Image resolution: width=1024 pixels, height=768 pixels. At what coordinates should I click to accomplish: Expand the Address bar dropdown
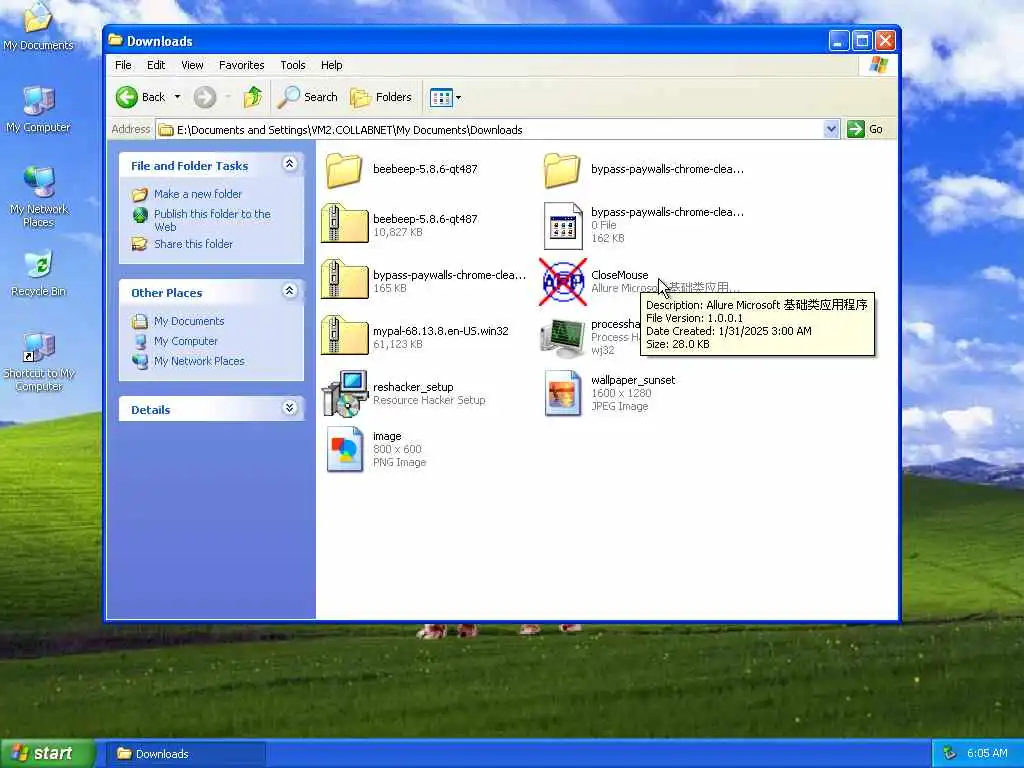(831, 129)
